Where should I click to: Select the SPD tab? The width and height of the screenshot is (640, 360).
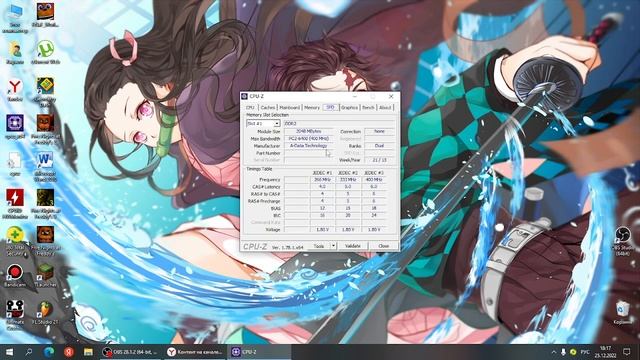coord(330,107)
